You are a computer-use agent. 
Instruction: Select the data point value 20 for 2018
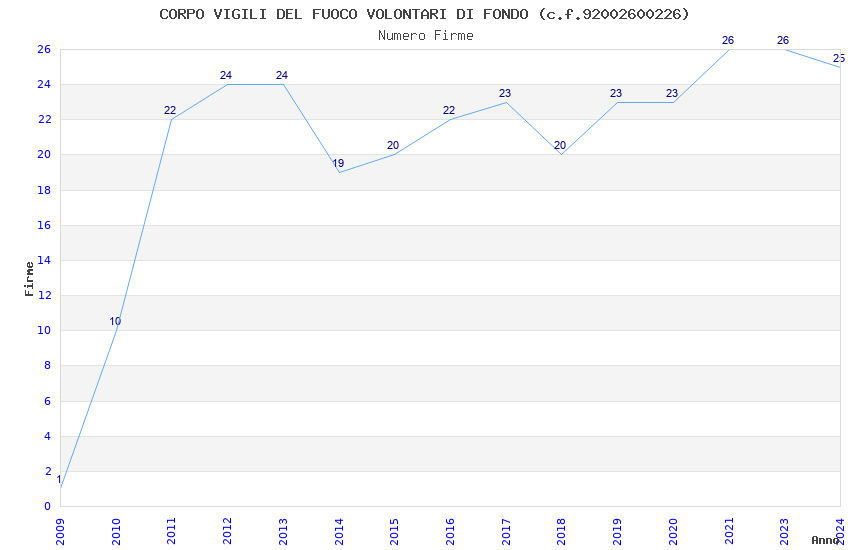point(560,145)
